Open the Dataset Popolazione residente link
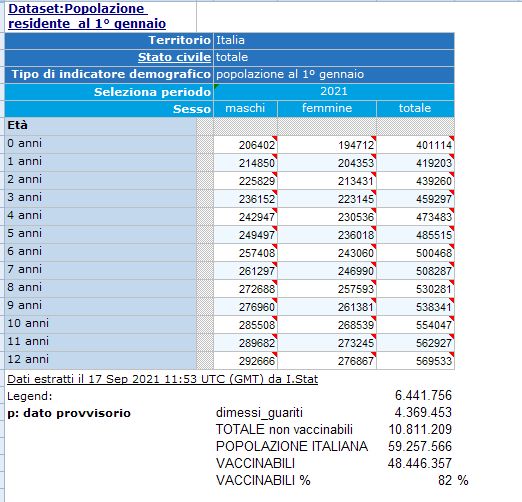The height and width of the screenshot is (502, 522). pos(87,16)
